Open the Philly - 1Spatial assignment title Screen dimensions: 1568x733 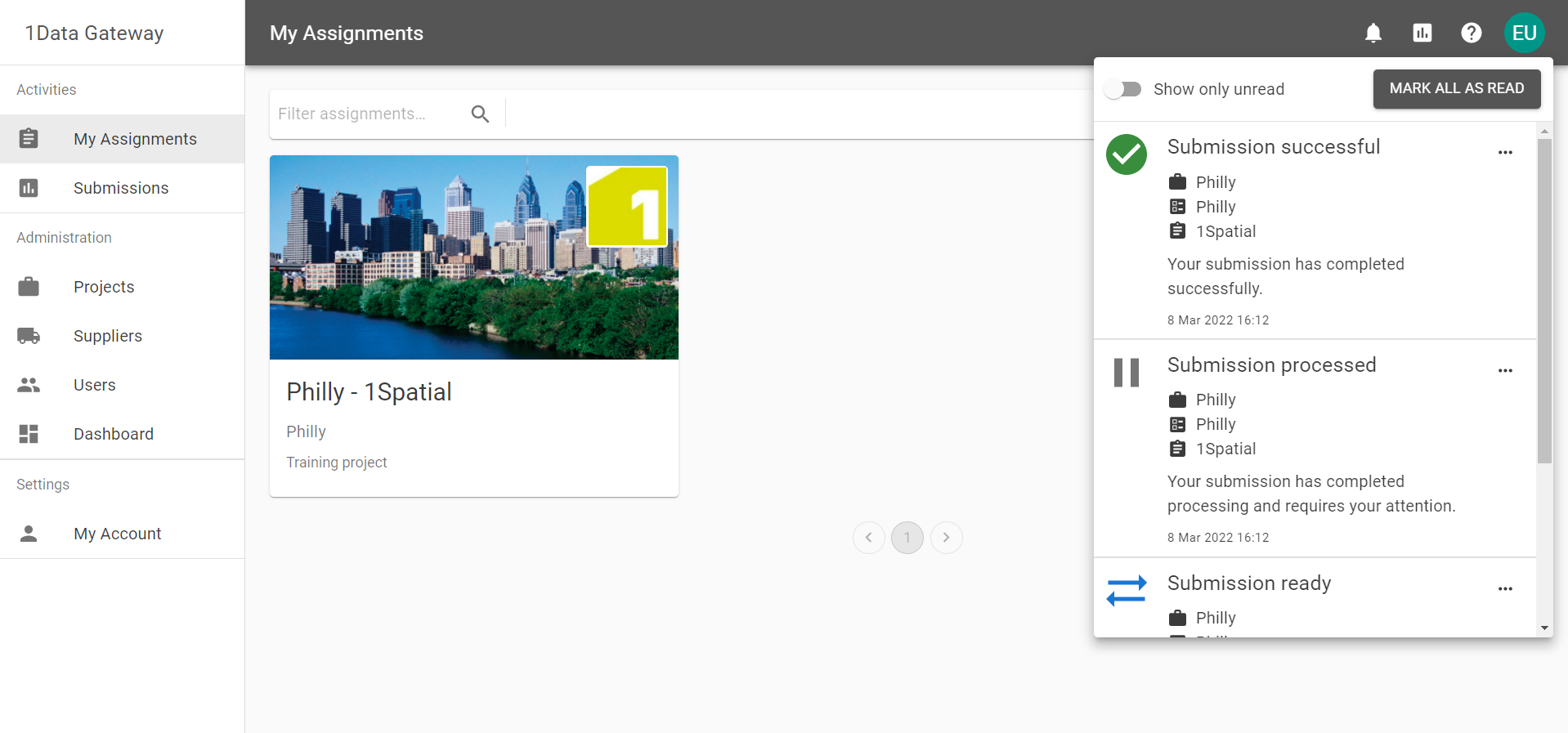tap(369, 392)
